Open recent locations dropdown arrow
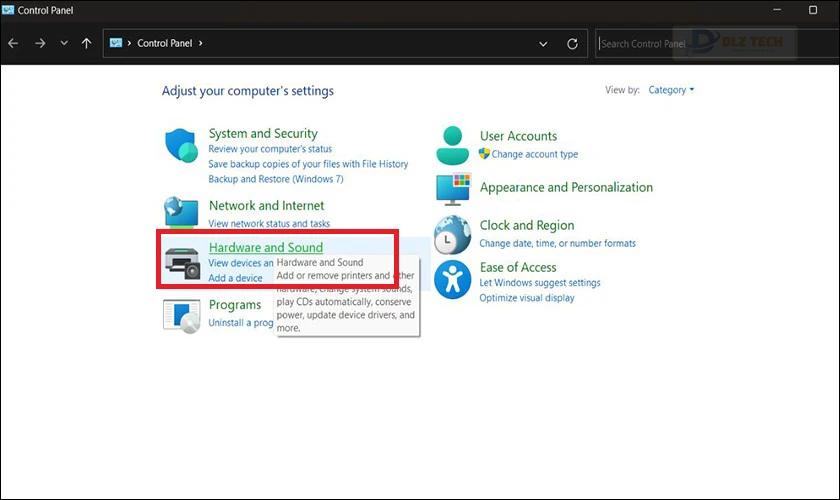Screen dimensions: 840x500 coord(64,43)
